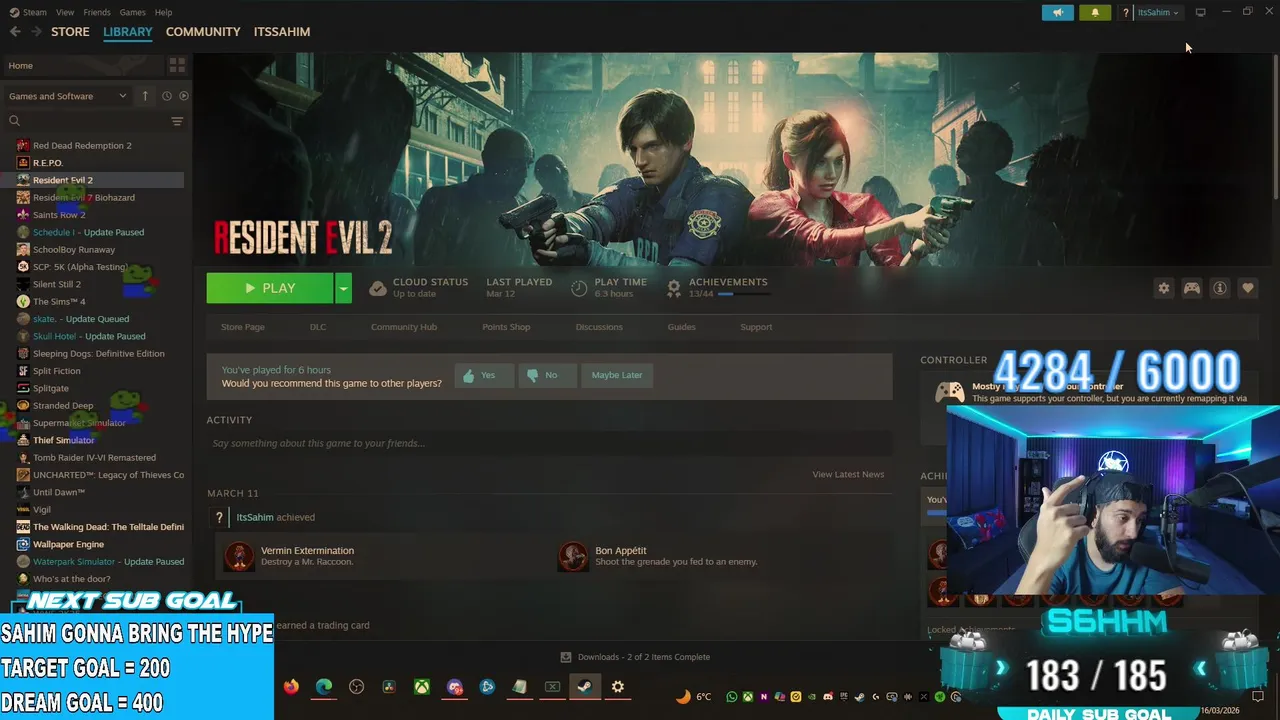Click the Vermin Extermination achievement icon
The image size is (1280, 720).
(x=239, y=556)
